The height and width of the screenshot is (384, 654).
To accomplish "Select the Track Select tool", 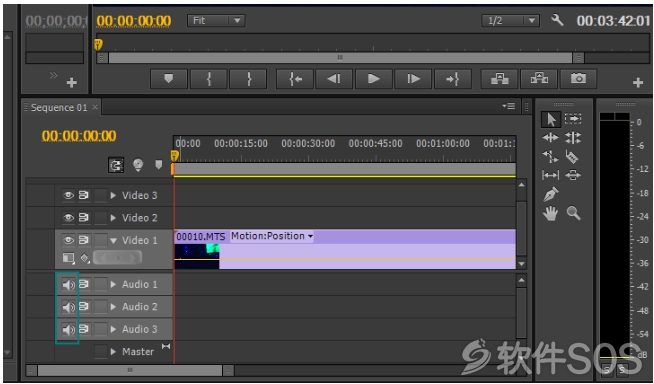I will click(573, 119).
